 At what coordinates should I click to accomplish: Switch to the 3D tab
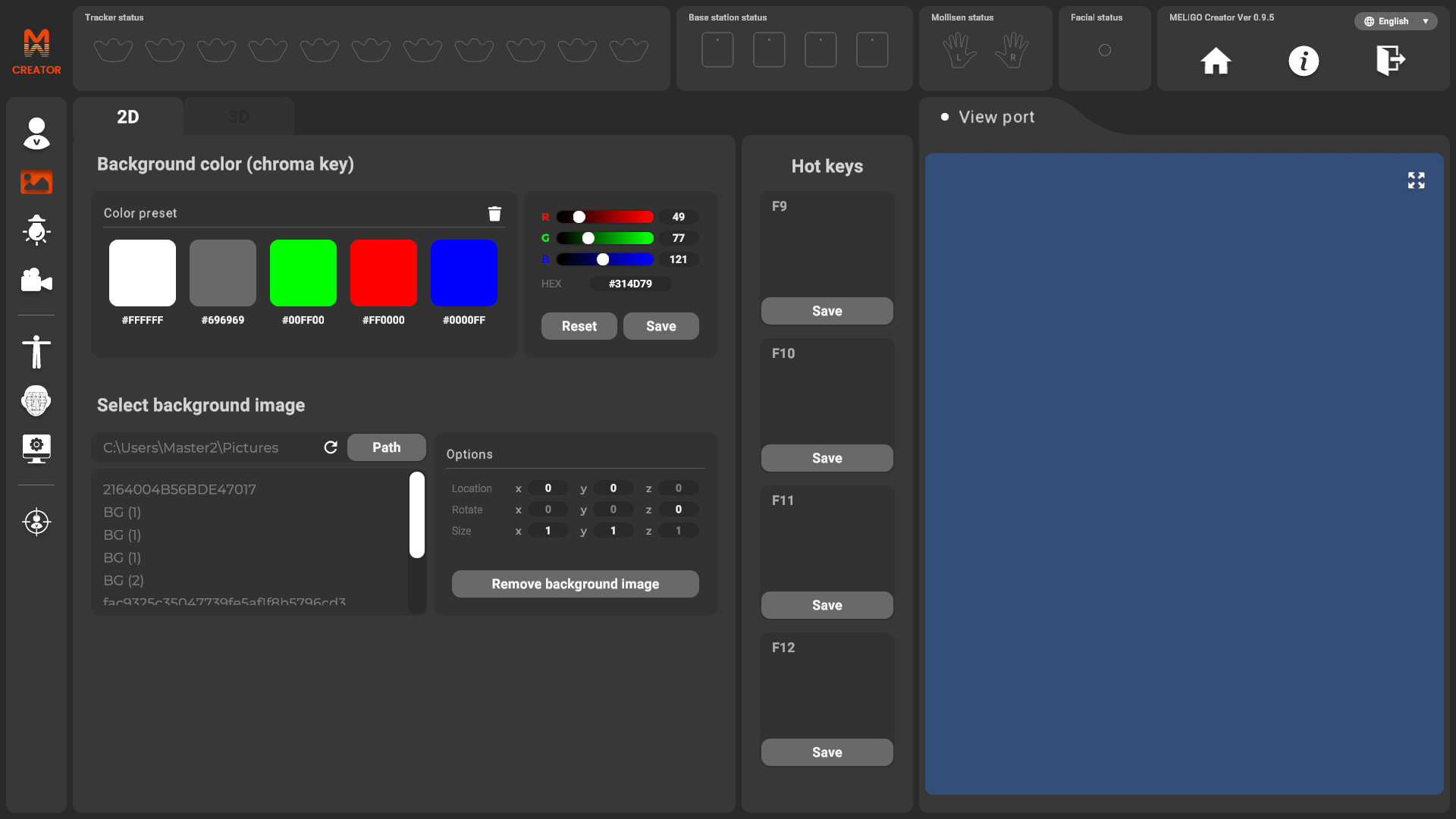[x=237, y=116]
